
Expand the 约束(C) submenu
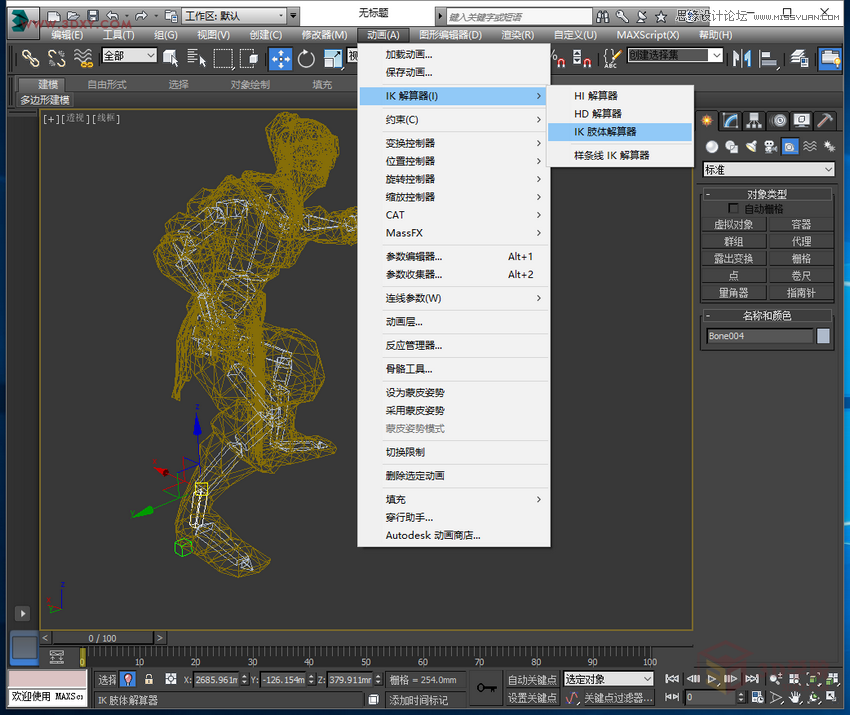[x=454, y=120]
